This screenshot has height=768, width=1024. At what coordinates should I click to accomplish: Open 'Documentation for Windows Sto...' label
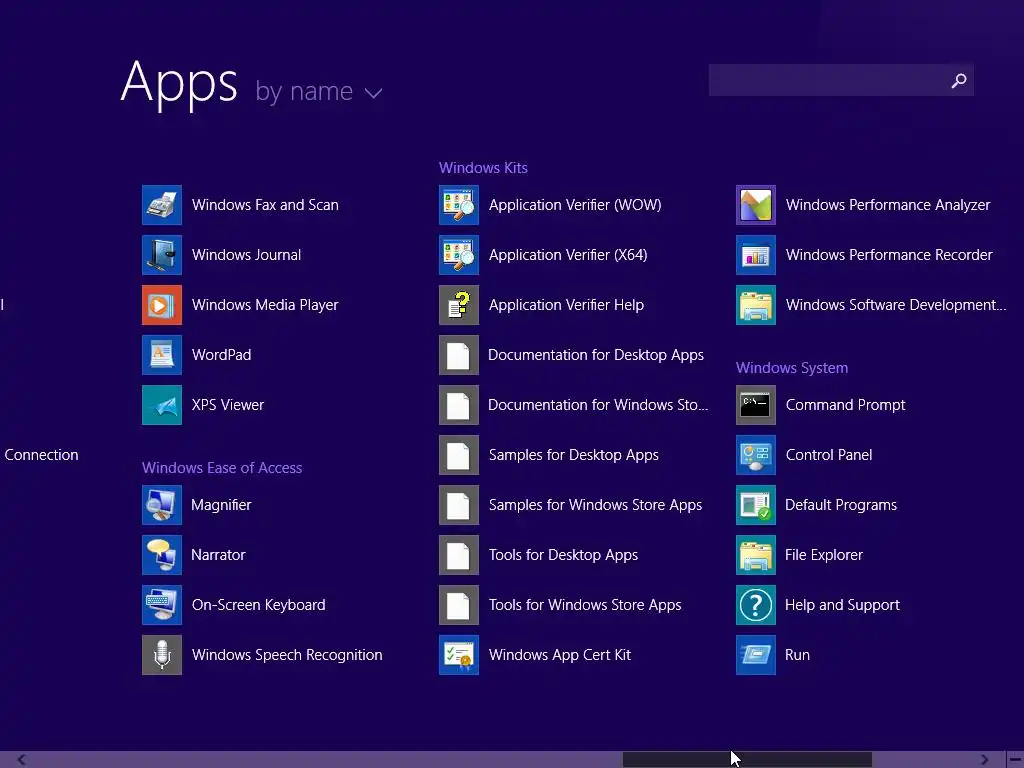click(598, 405)
